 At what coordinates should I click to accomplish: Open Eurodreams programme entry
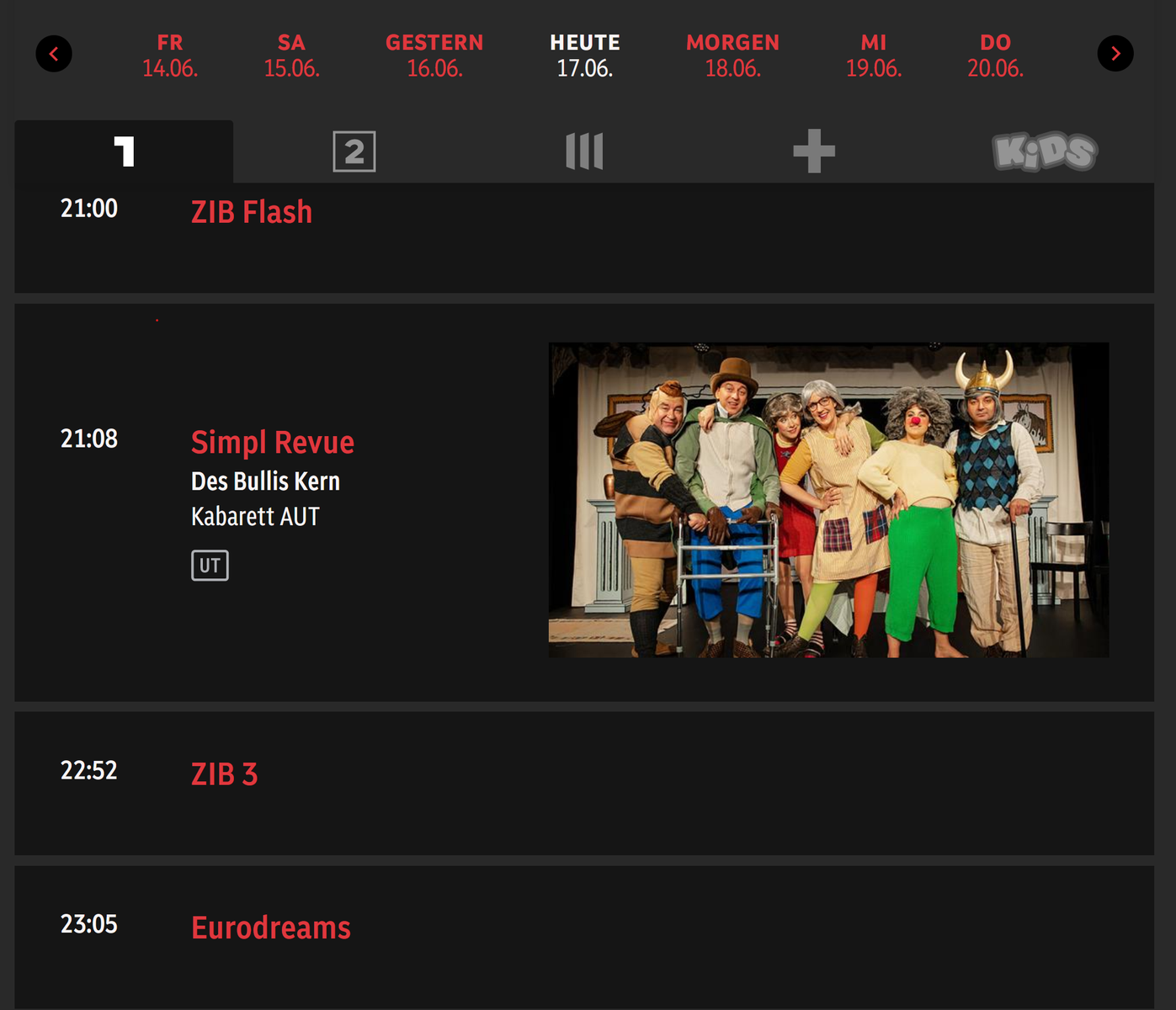(584, 938)
